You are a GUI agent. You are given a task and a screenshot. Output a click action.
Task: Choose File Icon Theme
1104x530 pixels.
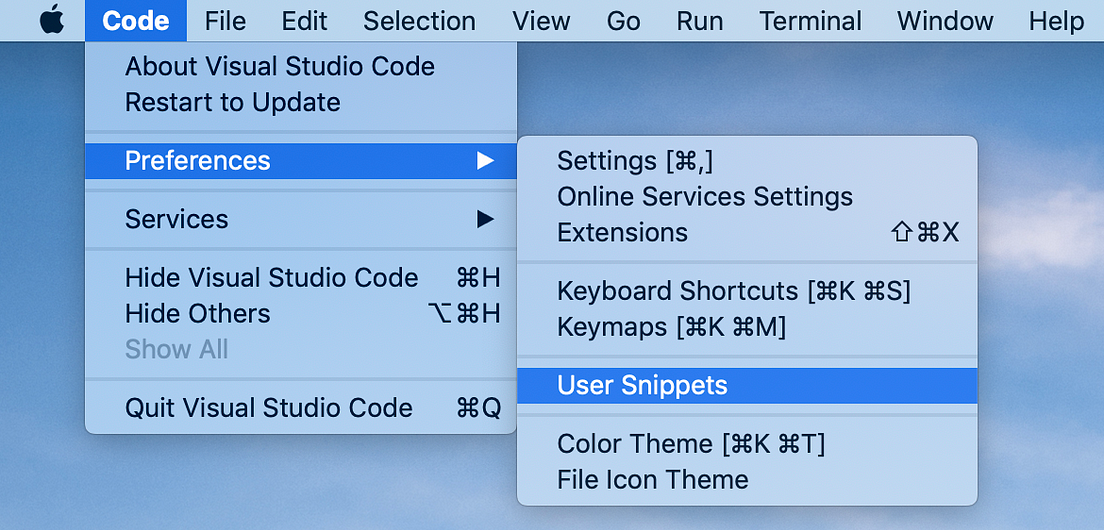tap(747, 479)
